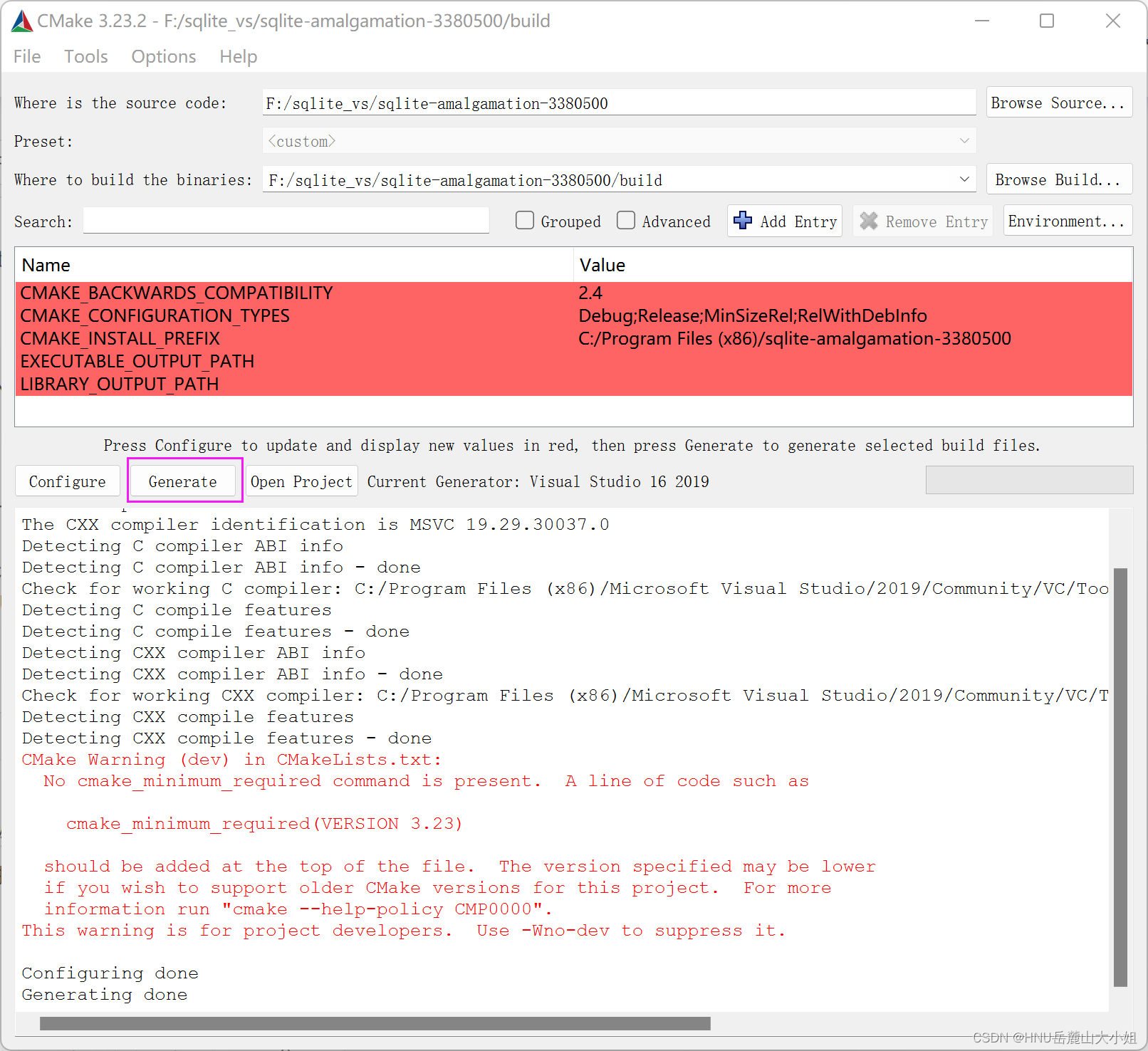Open the Options menu
This screenshot has height=1051, width=1148.
[x=164, y=56]
